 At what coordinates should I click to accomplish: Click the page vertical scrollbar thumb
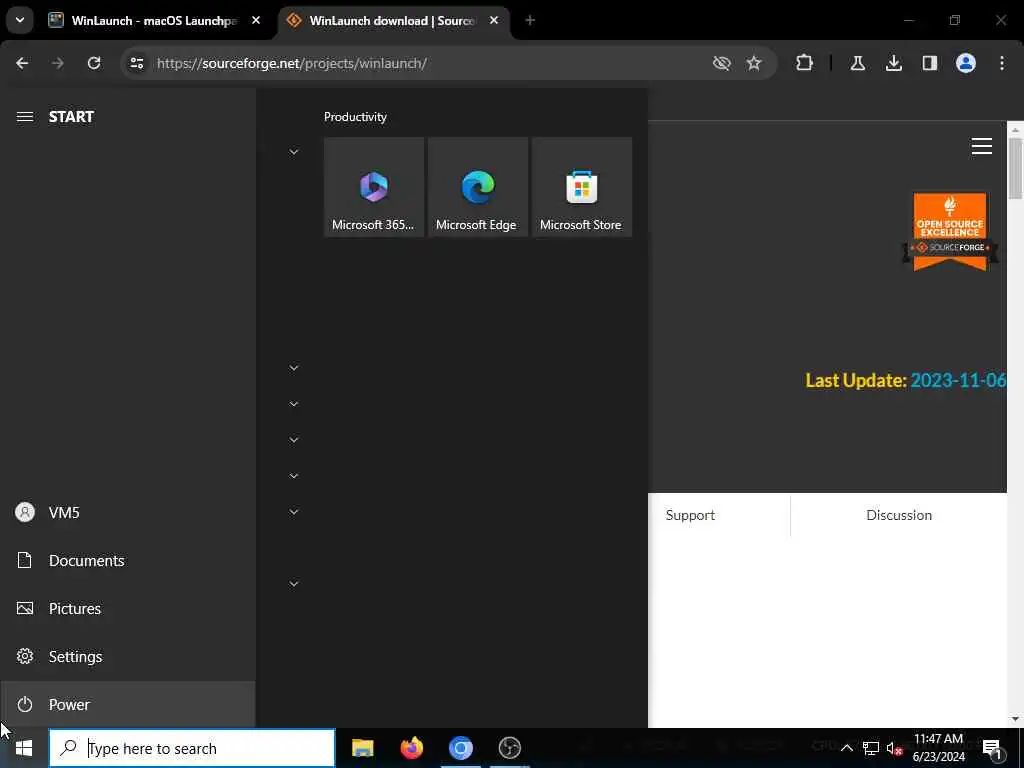pyautogui.click(x=1015, y=168)
